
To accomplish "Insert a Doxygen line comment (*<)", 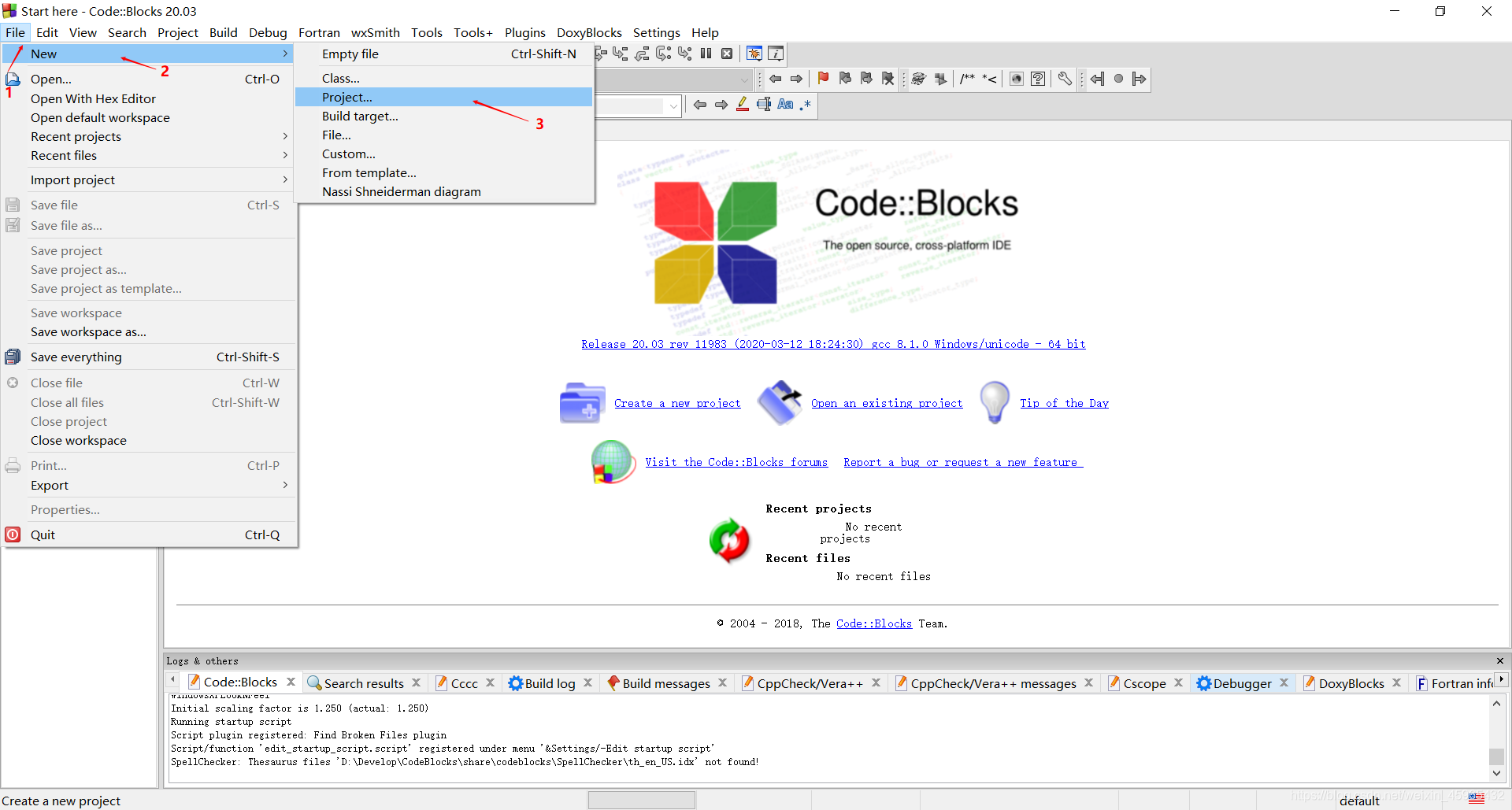I will pyautogui.click(x=990, y=79).
